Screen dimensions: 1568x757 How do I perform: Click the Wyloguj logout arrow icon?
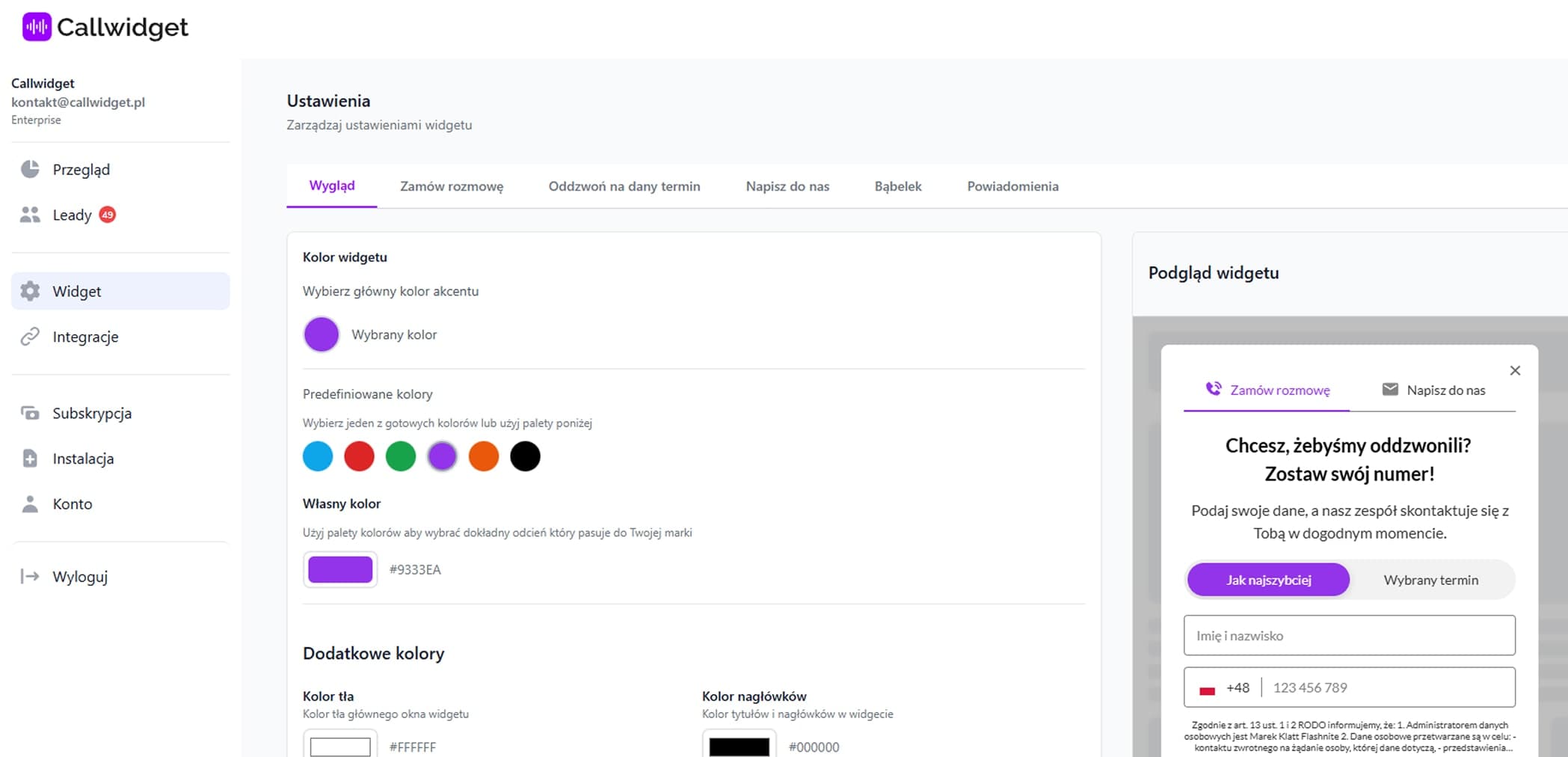click(x=30, y=576)
